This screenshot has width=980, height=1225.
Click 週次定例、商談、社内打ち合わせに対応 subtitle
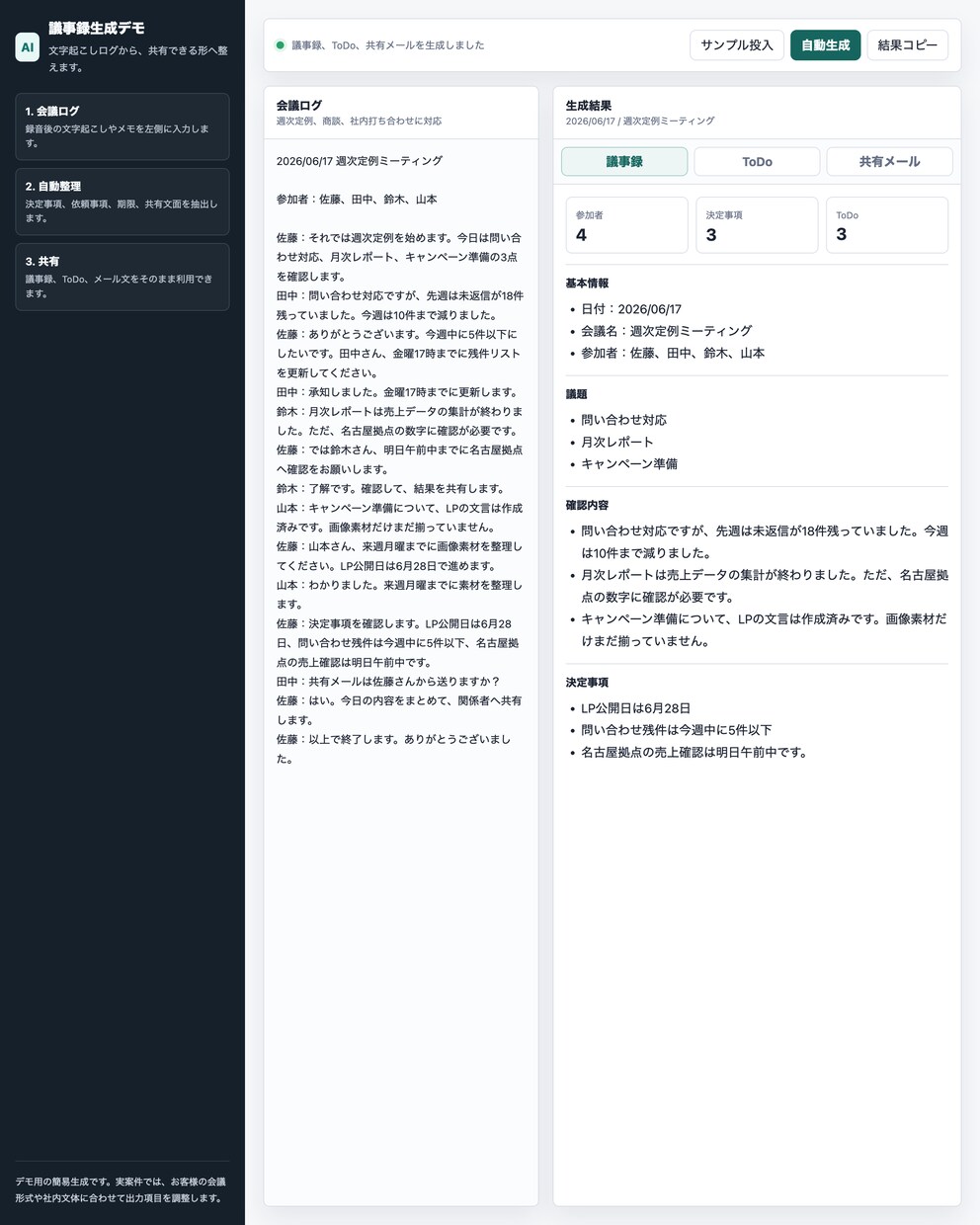[x=360, y=121]
